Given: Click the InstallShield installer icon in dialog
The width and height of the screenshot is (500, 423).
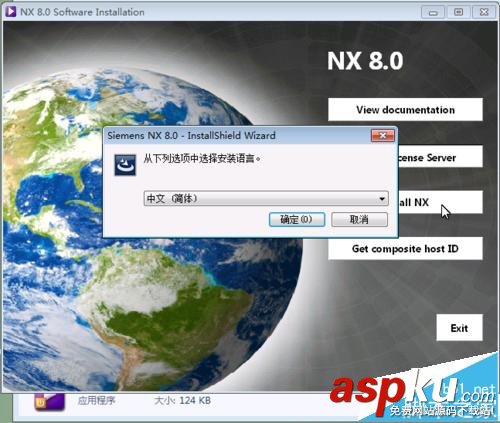Looking at the screenshot, I should (x=125, y=165).
